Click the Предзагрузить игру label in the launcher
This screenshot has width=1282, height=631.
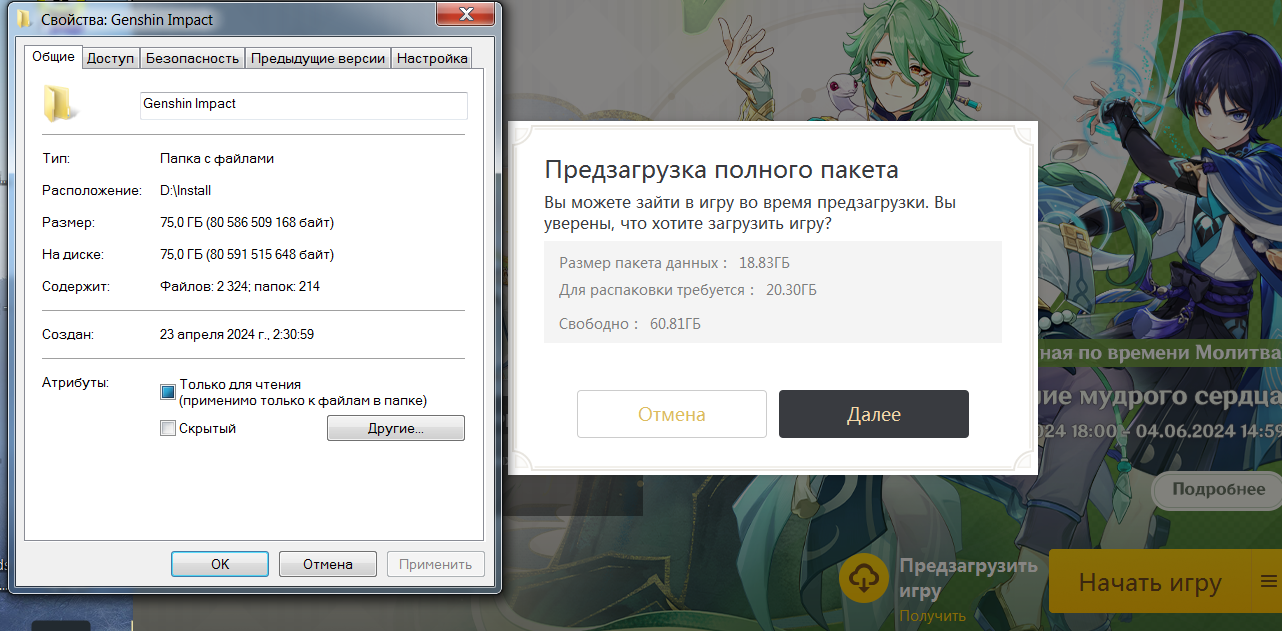[x=968, y=577]
